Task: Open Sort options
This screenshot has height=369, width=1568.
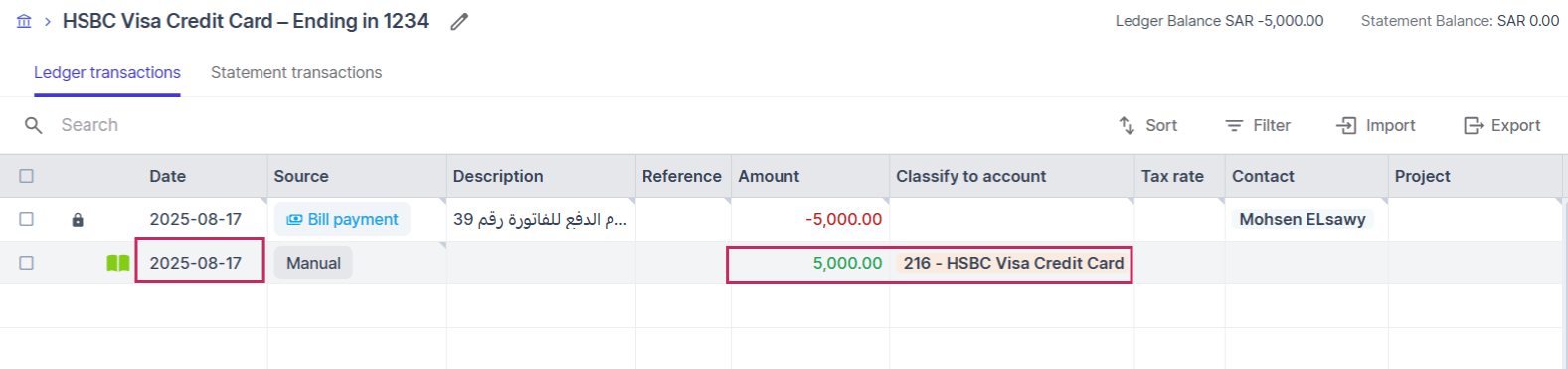Action: coord(1147,125)
